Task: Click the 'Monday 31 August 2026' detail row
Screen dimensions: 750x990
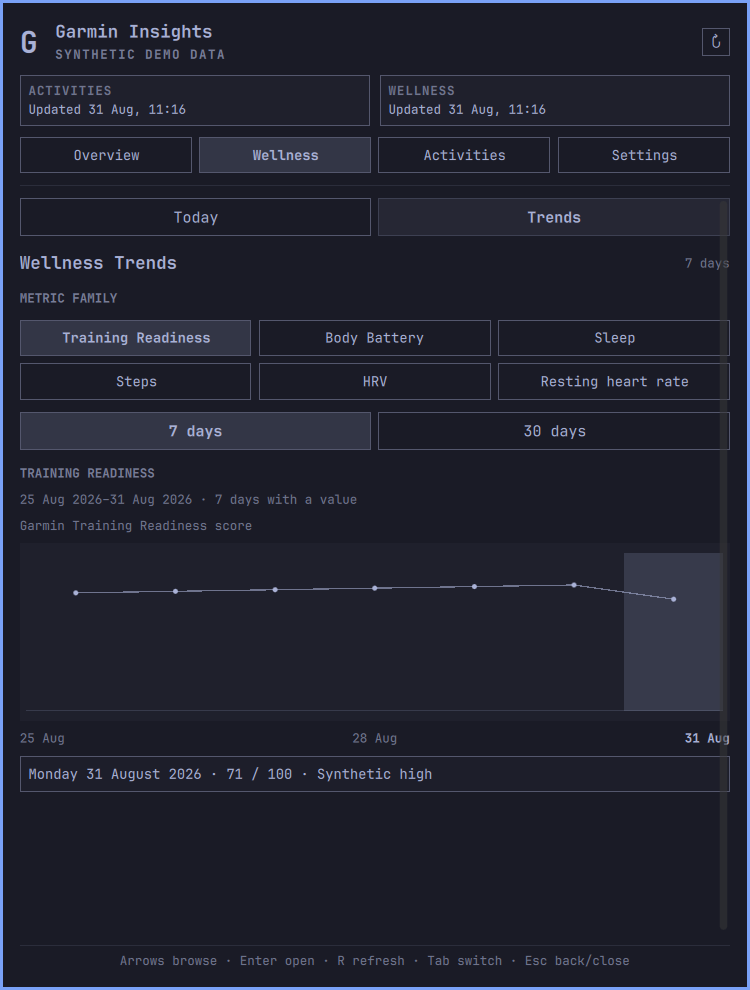Action: [x=374, y=774]
